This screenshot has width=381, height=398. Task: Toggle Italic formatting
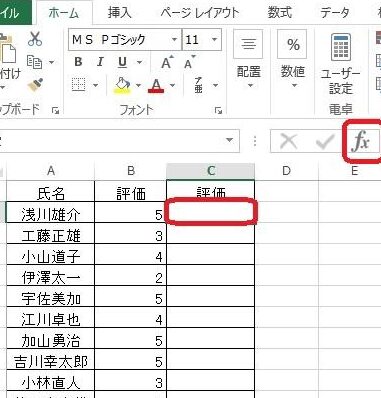(x=100, y=62)
